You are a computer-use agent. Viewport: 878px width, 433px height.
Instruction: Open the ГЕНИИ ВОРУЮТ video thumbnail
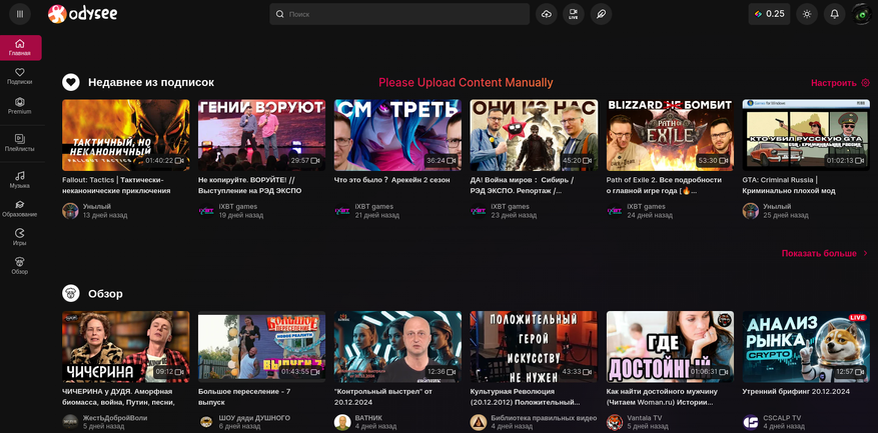[x=262, y=135]
